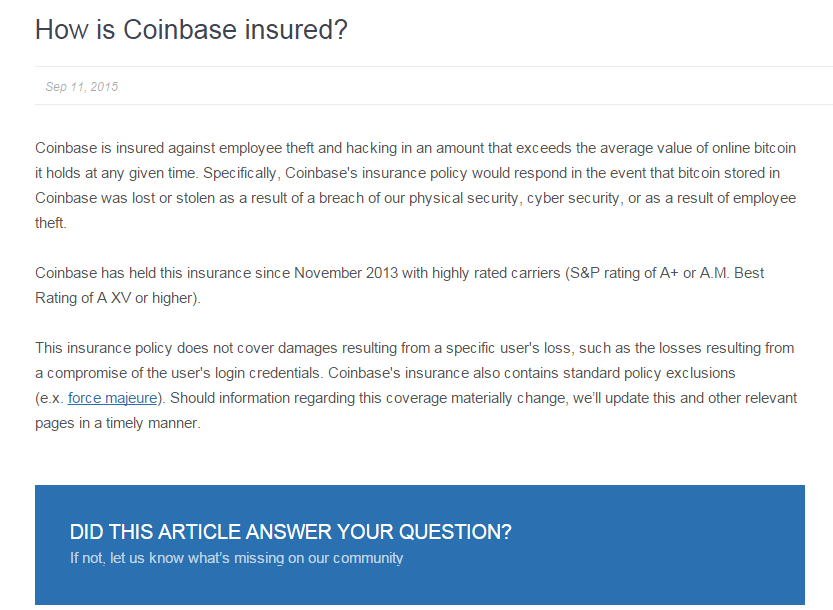Click the divider line below the title
Viewport: 833px width, 610px height.
coord(434,66)
